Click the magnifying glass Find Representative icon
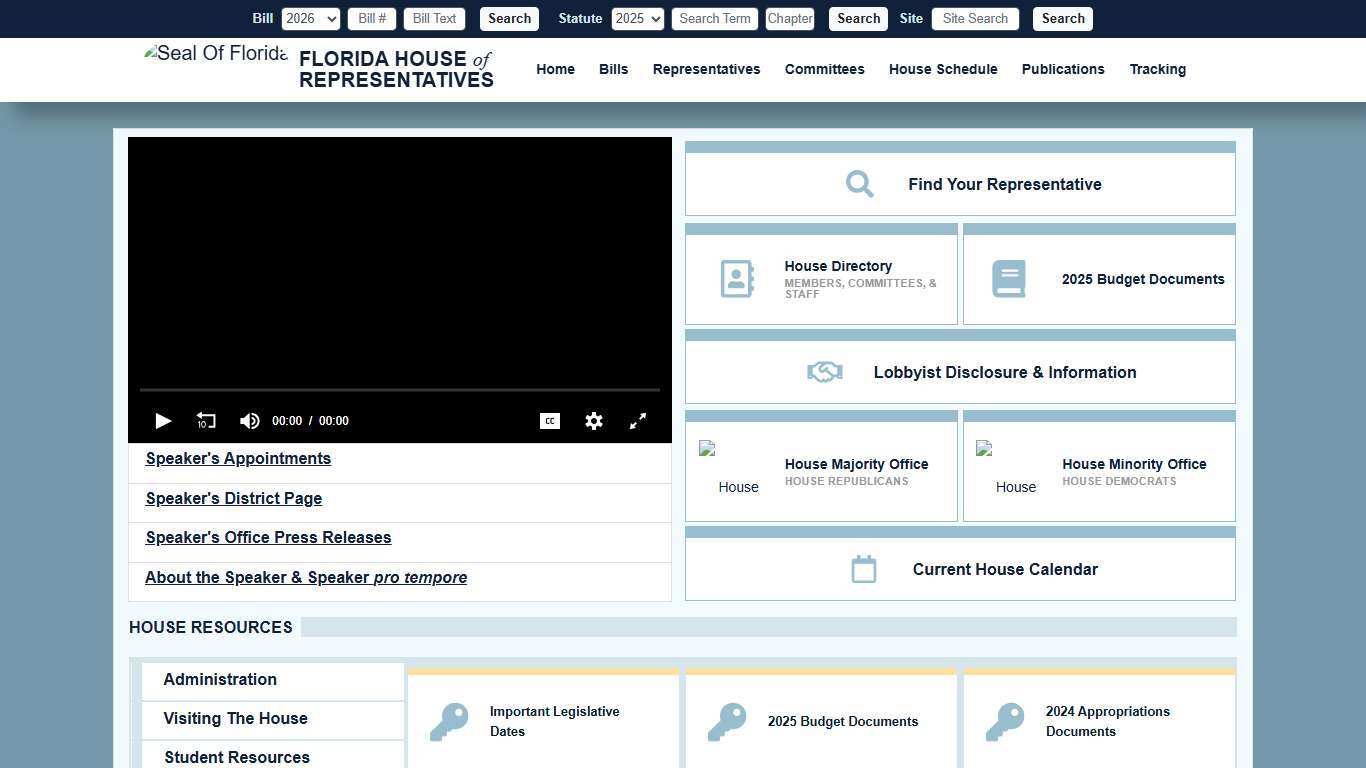This screenshot has width=1366, height=768. point(859,184)
